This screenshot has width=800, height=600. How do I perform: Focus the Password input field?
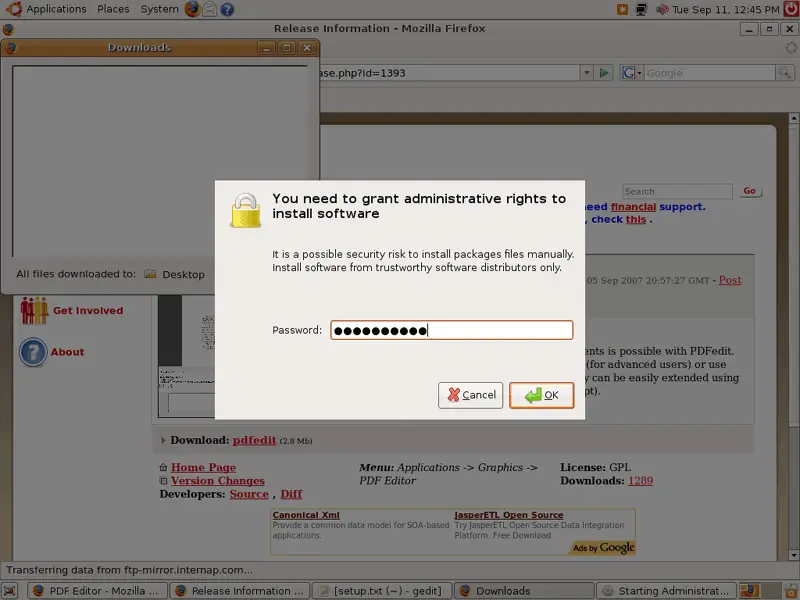[x=452, y=330]
